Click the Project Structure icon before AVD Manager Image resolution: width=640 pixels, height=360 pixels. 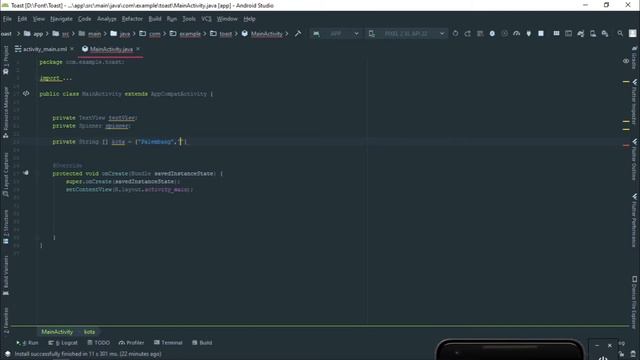click(556, 33)
